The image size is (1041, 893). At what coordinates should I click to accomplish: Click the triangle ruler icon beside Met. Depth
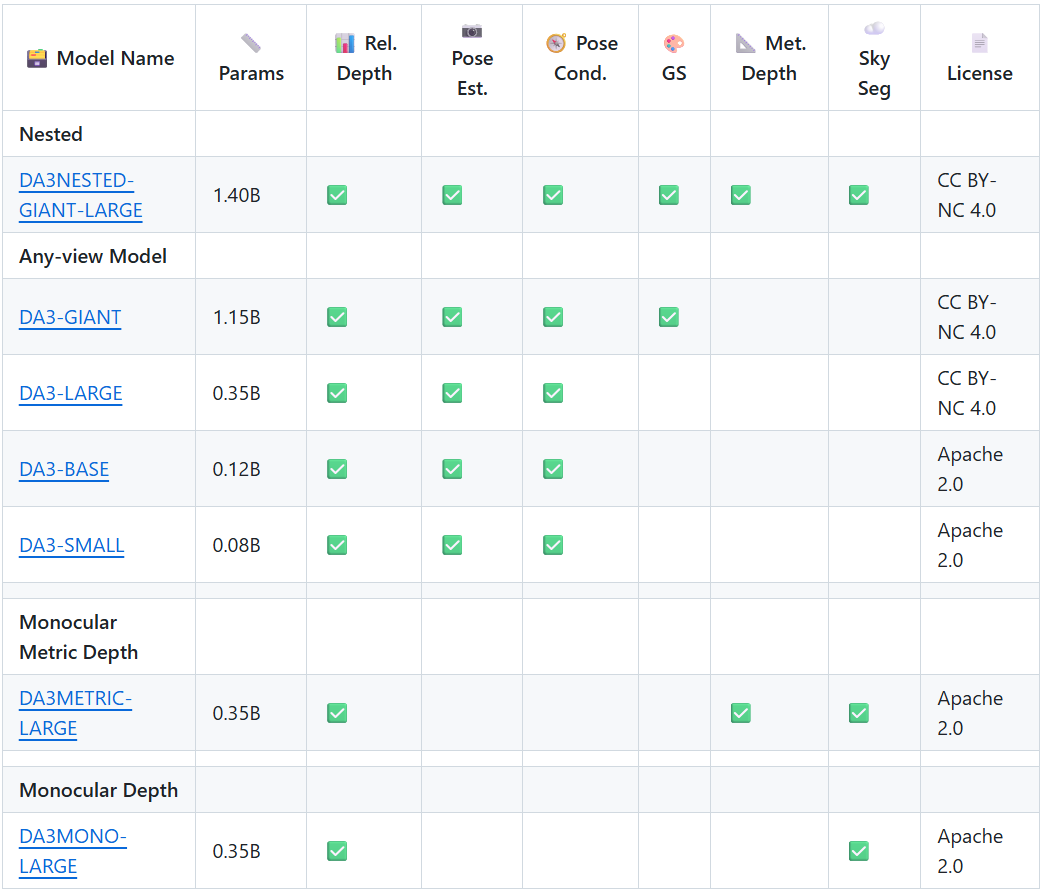click(746, 43)
